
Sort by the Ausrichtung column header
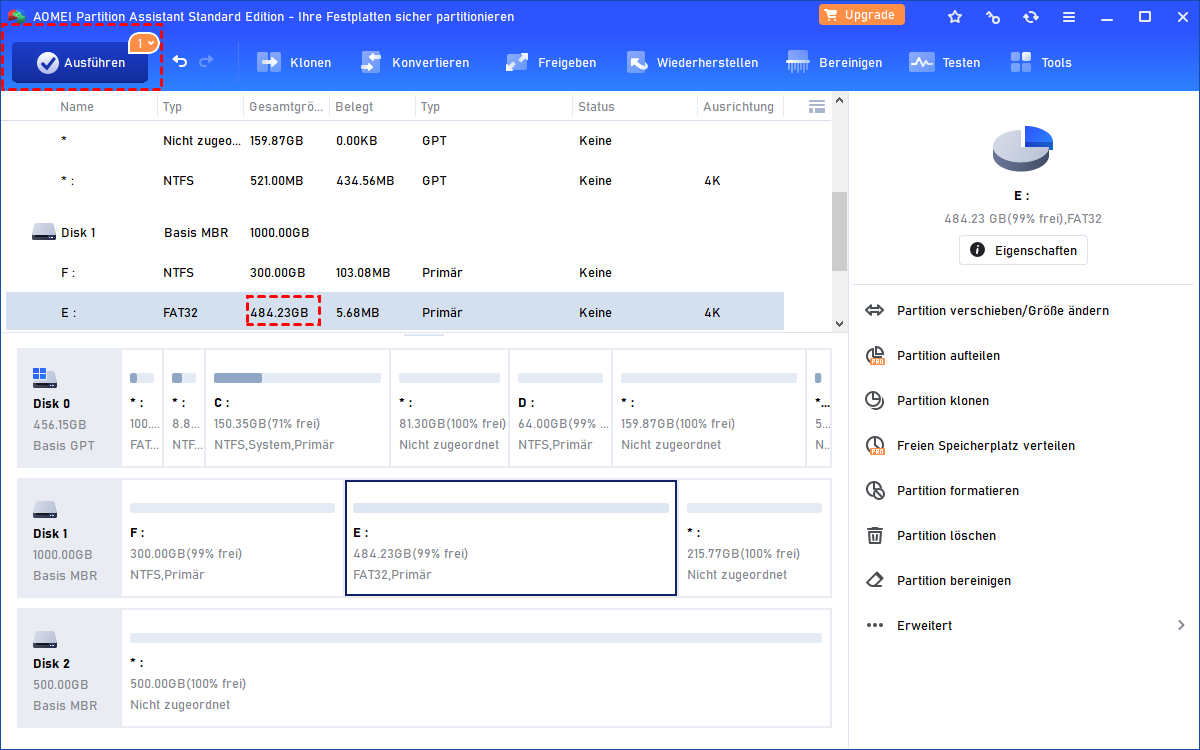point(738,106)
